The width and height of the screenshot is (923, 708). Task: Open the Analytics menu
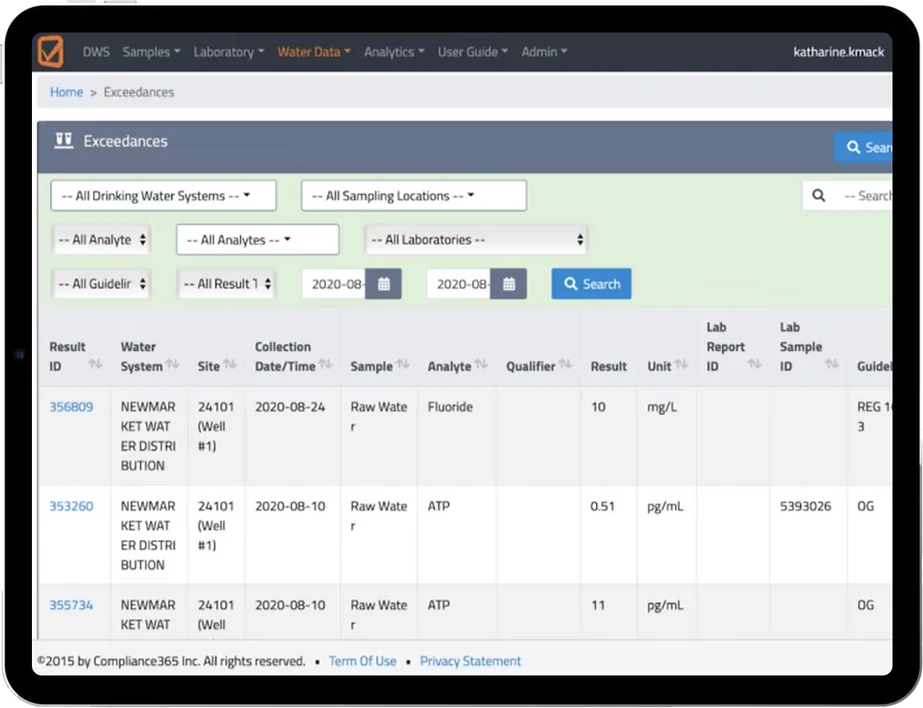pos(394,52)
